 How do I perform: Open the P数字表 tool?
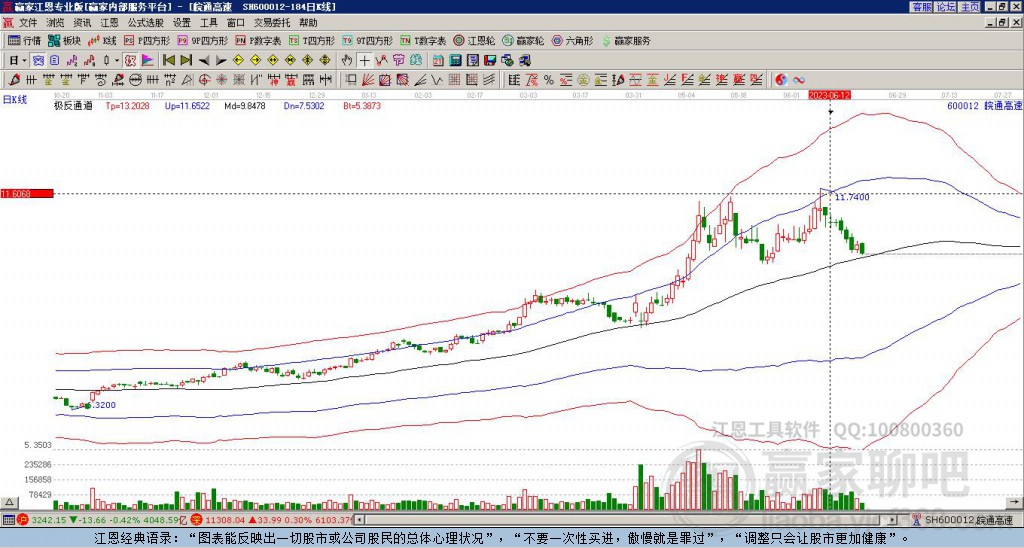pyautogui.click(x=258, y=40)
